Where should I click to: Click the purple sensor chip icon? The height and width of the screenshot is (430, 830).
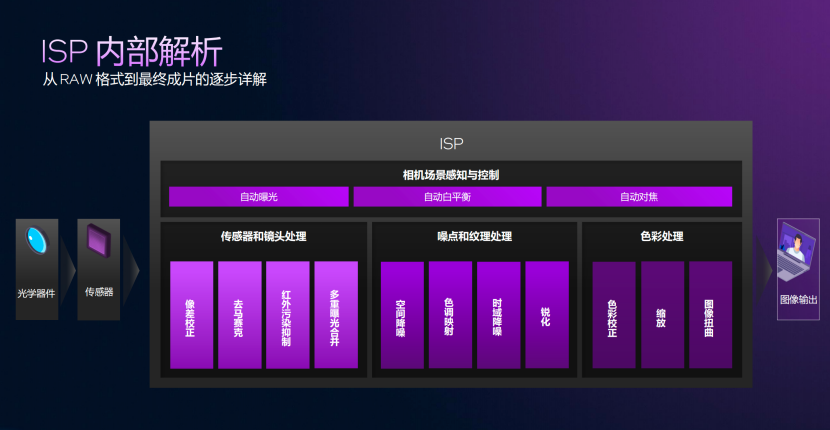(98, 242)
